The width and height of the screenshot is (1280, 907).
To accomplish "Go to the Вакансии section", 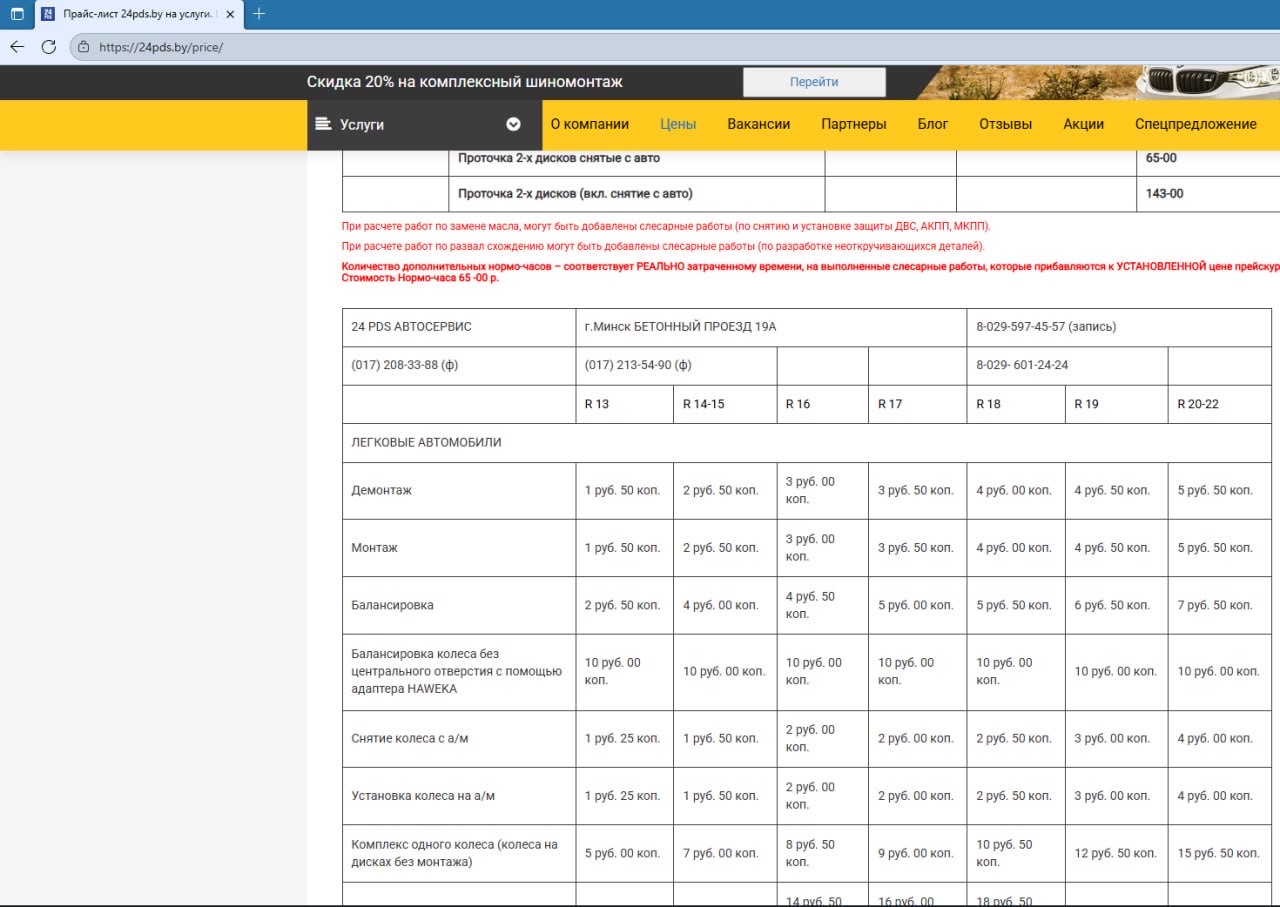I will tap(758, 124).
